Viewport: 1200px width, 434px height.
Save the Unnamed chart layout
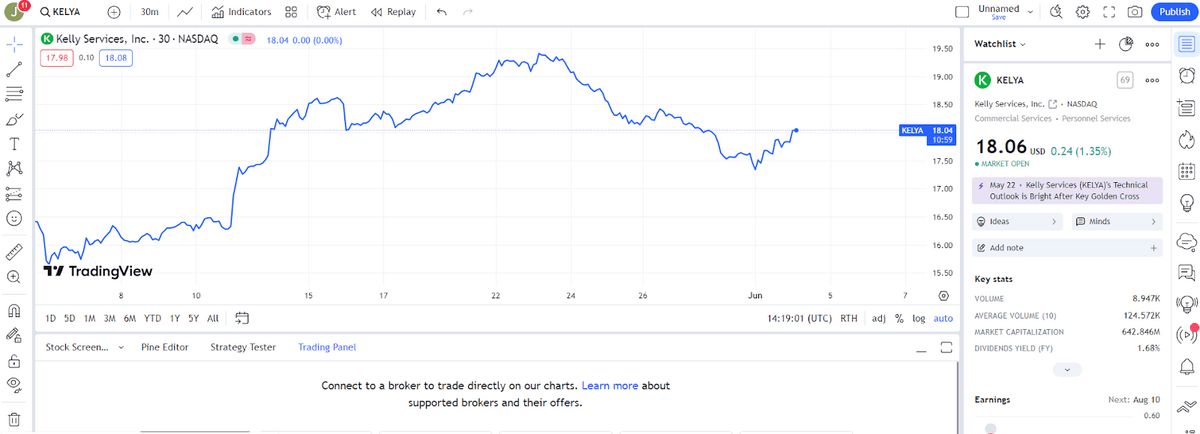point(998,18)
